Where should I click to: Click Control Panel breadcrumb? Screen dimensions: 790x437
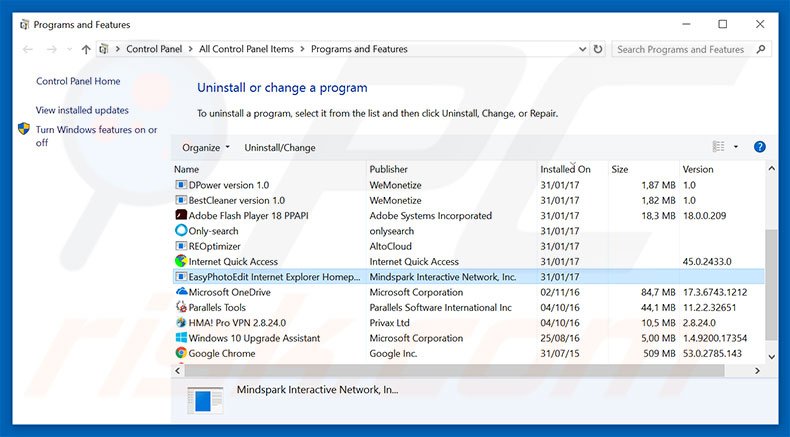point(154,49)
